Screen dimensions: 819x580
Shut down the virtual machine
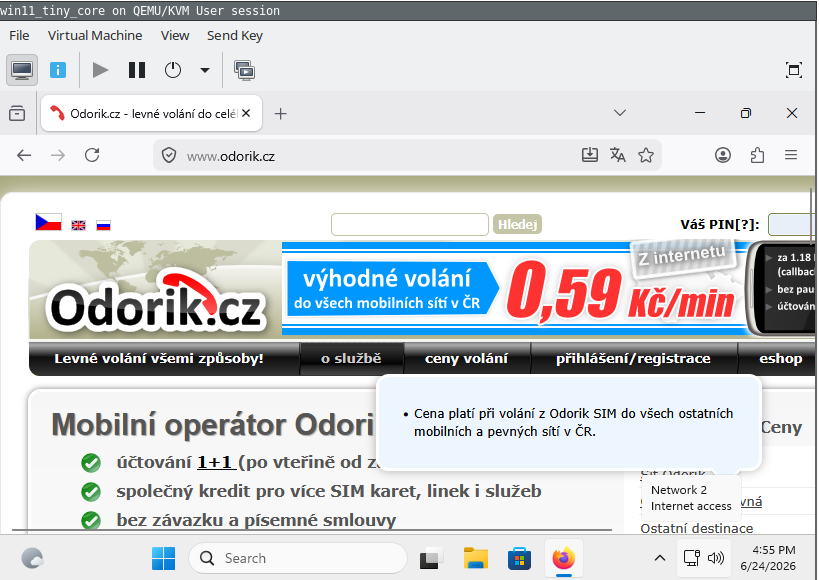(x=173, y=70)
